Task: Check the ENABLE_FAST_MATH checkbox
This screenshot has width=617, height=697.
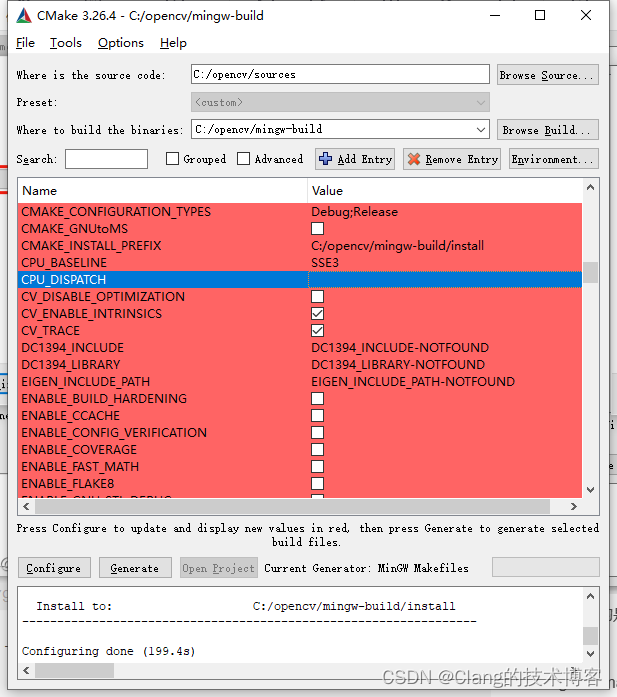Action: click(317, 466)
